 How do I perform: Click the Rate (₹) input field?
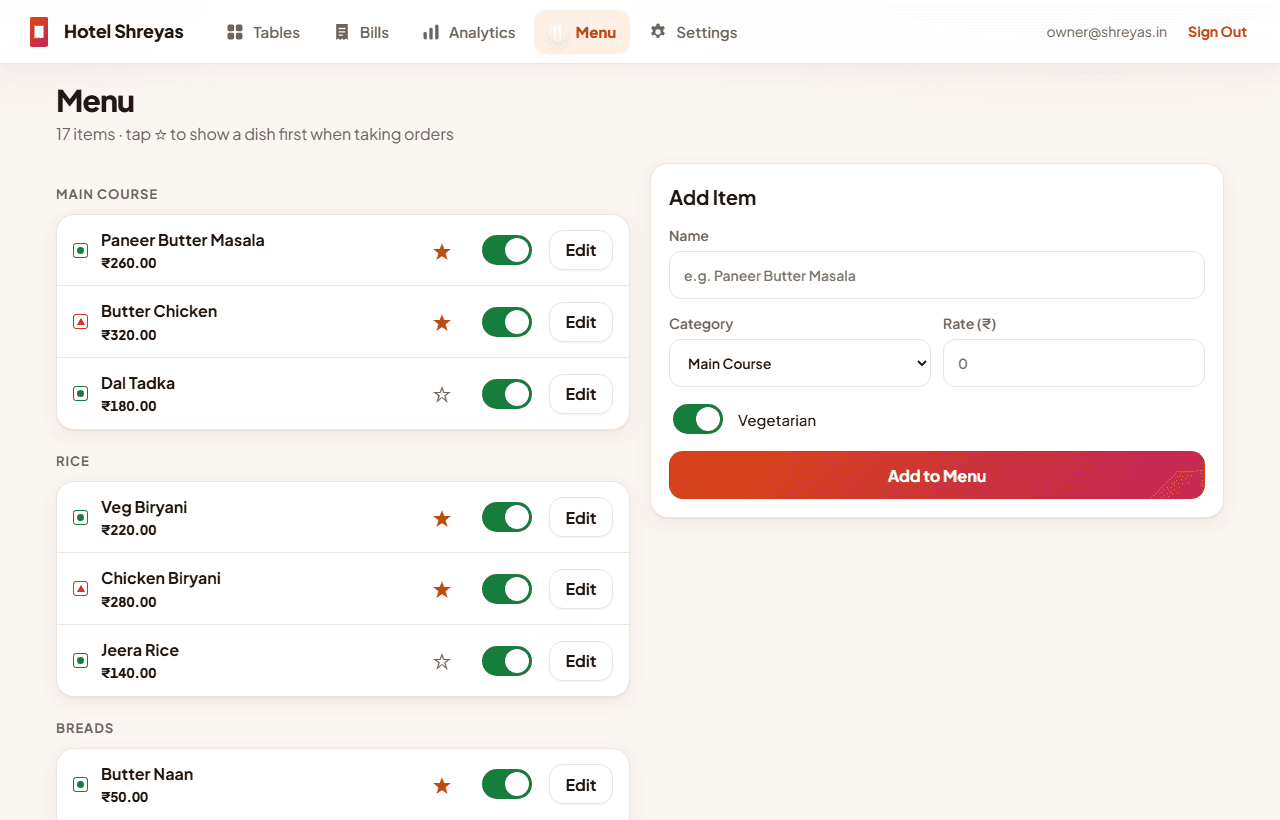[1074, 363]
